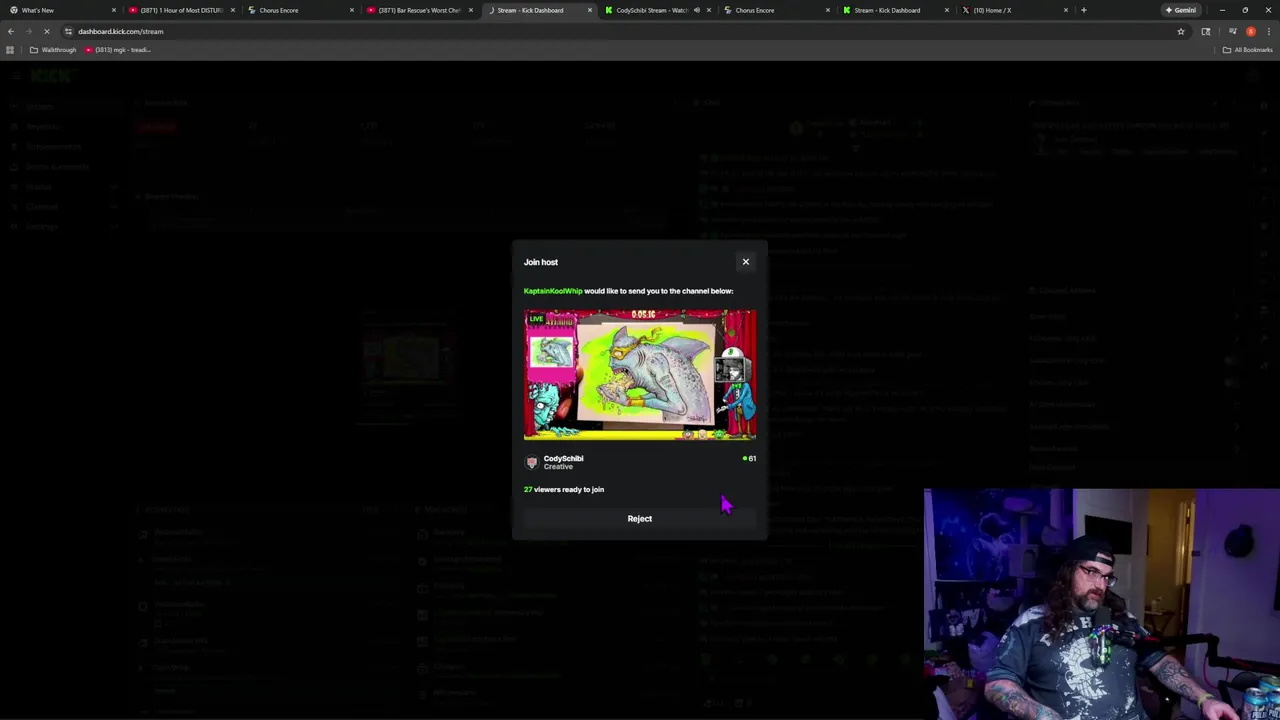Close the (10) Home / X tab
The height and width of the screenshot is (720, 1280).
pos(1066,10)
